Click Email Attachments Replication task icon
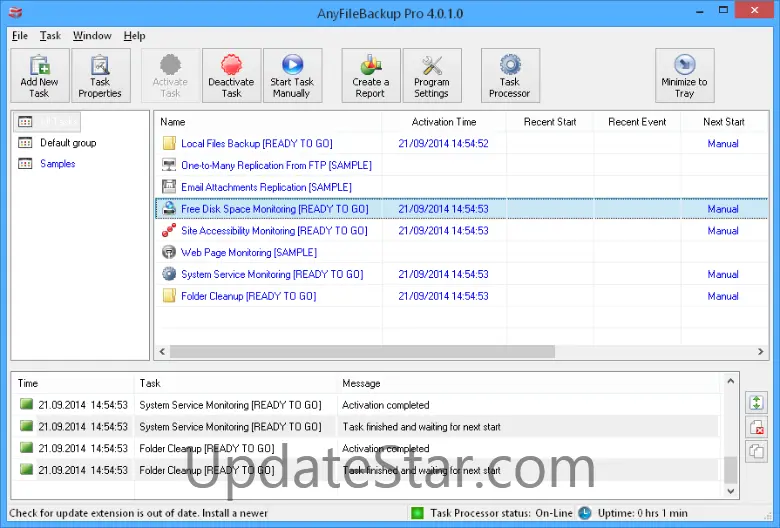The width and height of the screenshot is (780, 528). click(x=169, y=187)
